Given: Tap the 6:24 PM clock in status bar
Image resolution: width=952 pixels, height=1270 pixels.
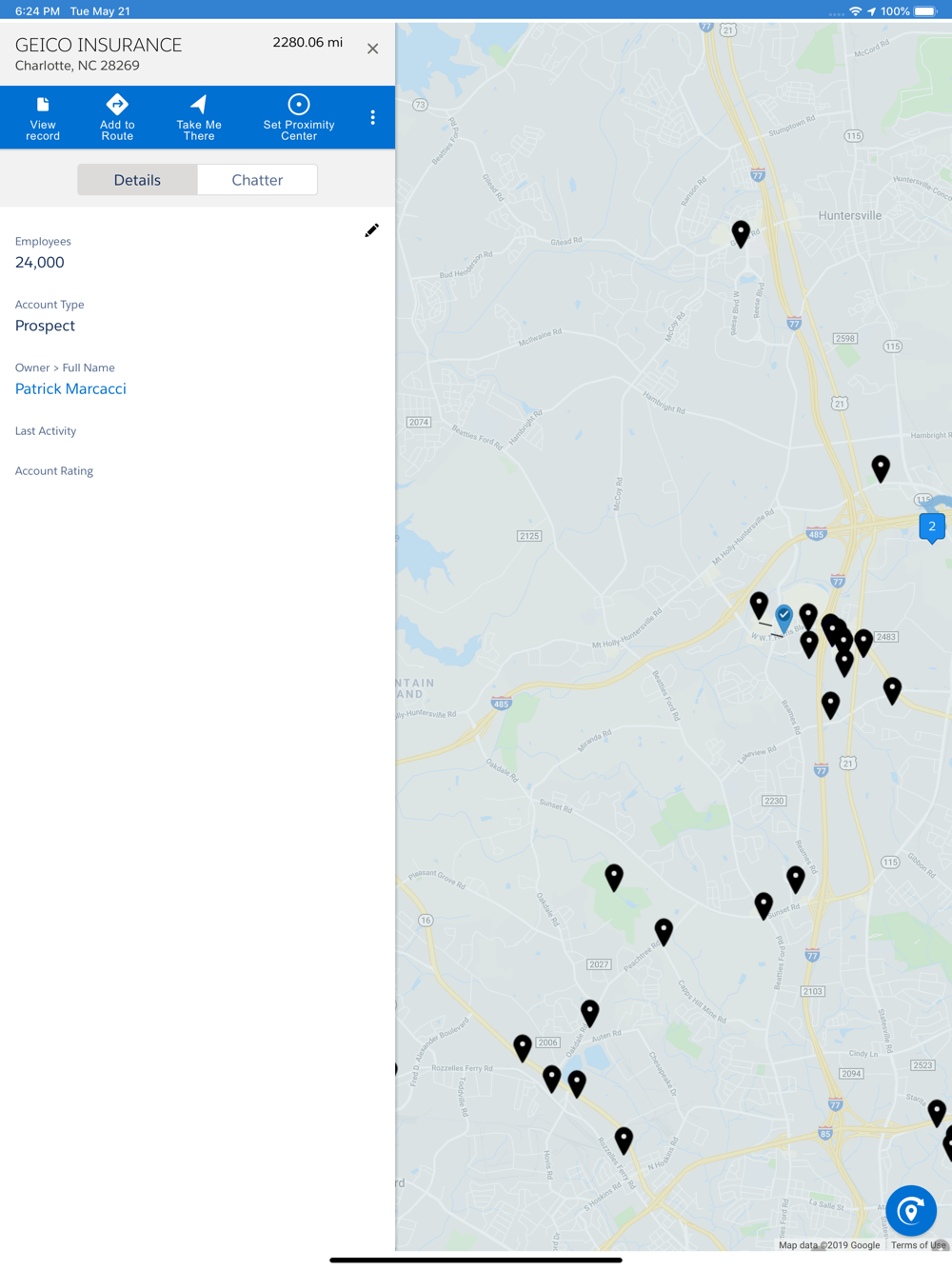Looking at the screenshot, I should (37, 11).
